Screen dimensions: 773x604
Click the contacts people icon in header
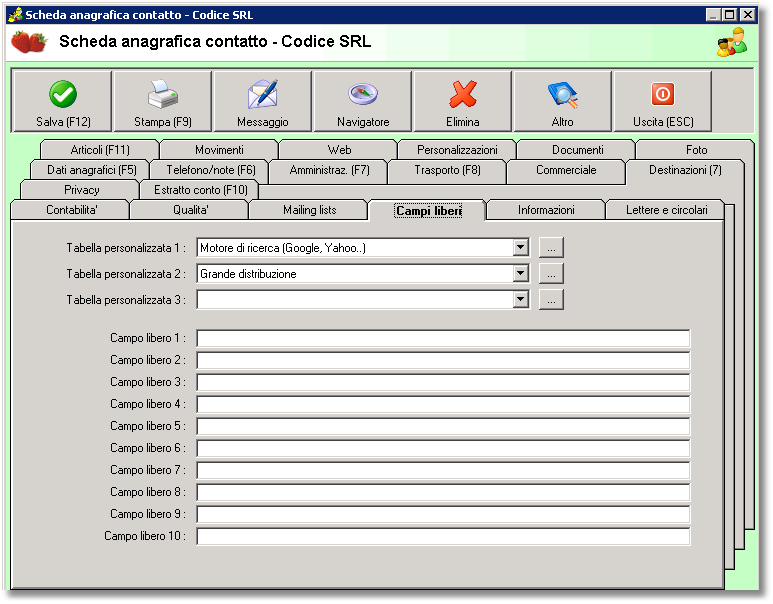(x=732, y=42)
